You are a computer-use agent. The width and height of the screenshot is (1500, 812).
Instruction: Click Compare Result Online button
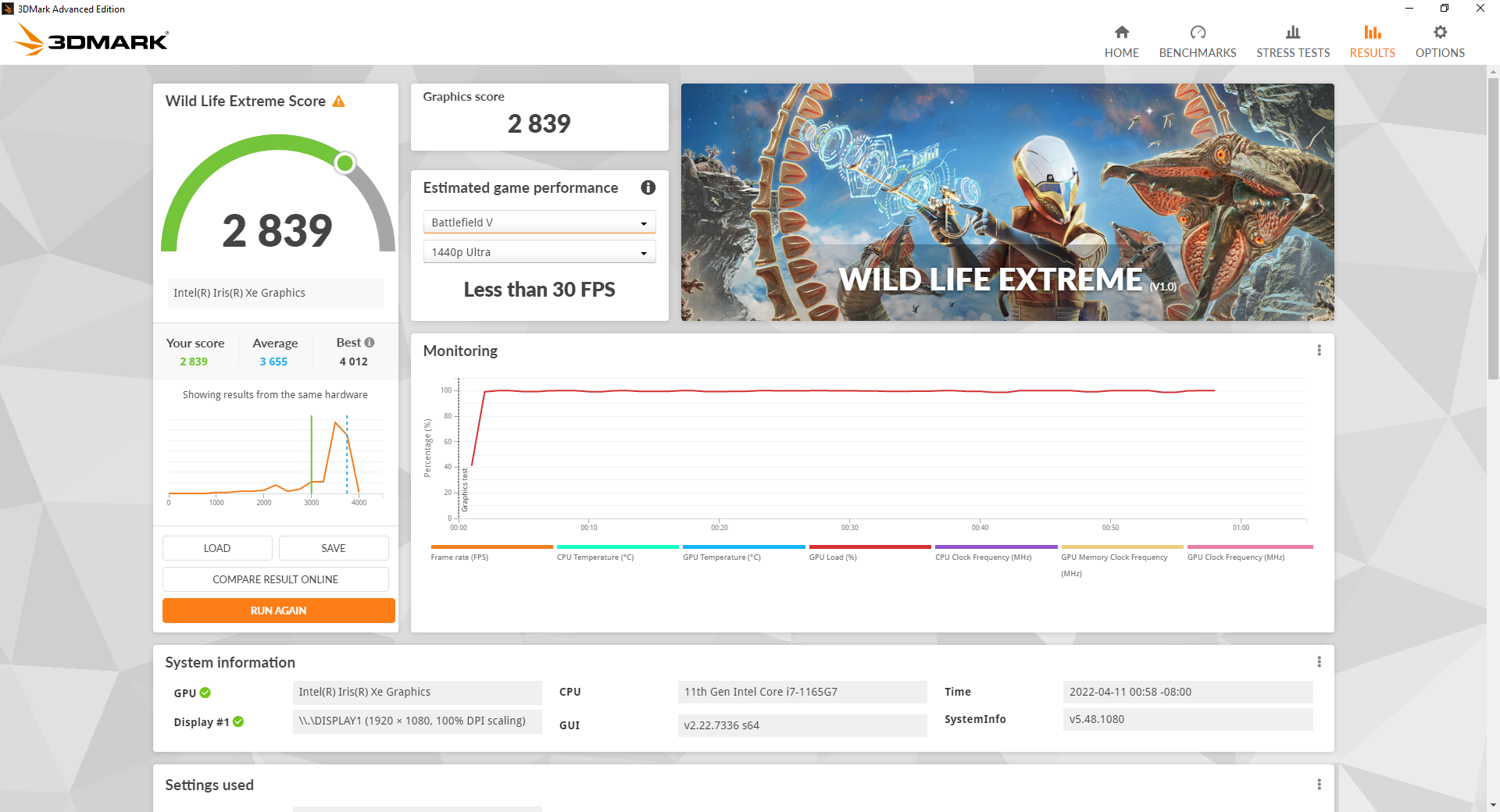coord(275,579)
